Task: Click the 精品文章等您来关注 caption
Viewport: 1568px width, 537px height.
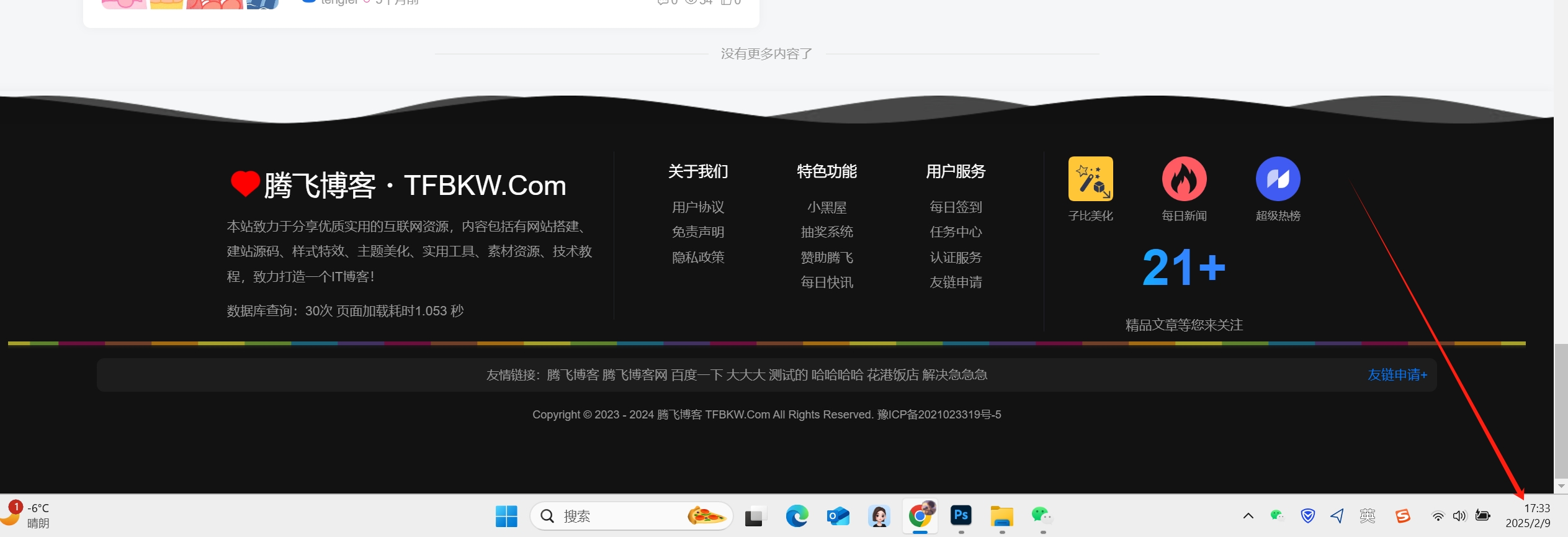Action: tap(1184, 325)
